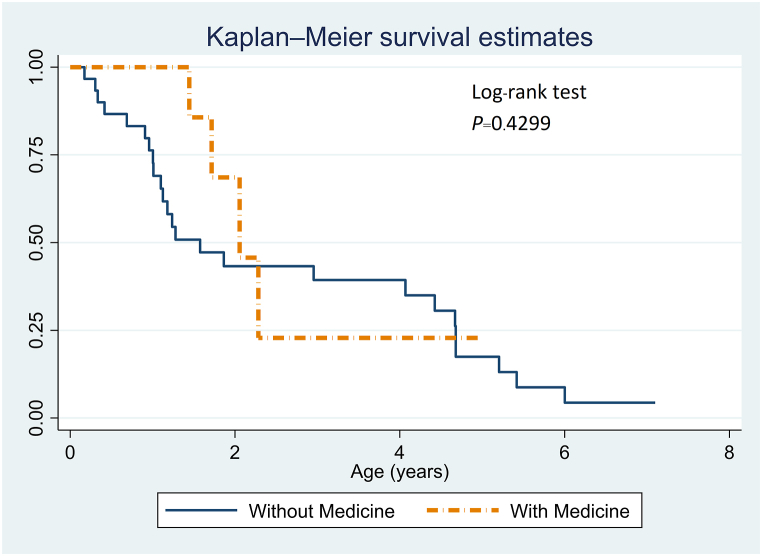Click the y-axis tick label 0.00
This screenshot has width=762, height=556.
coord(36,417)
